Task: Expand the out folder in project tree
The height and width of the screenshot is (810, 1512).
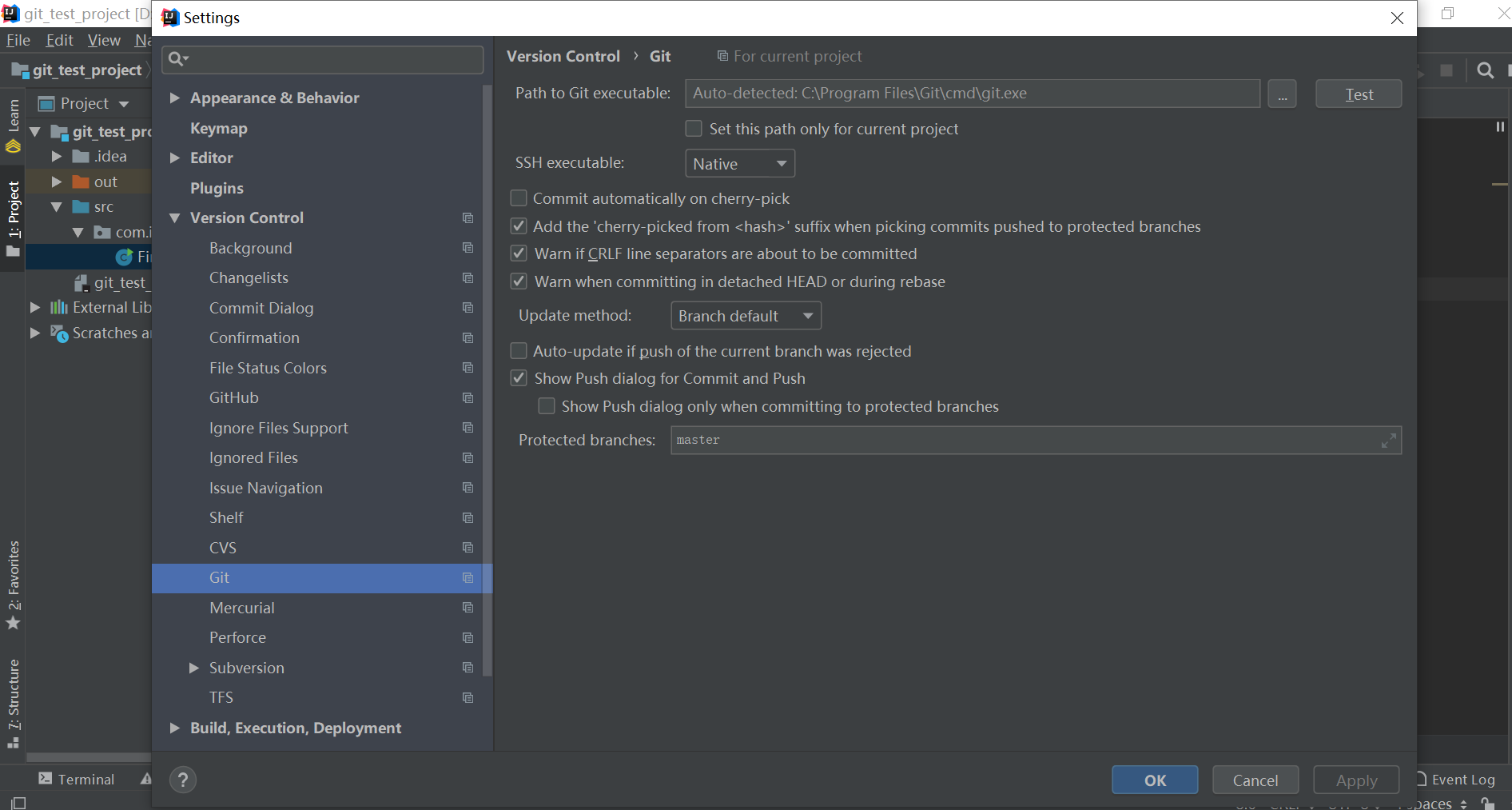Action: [56, 182]
